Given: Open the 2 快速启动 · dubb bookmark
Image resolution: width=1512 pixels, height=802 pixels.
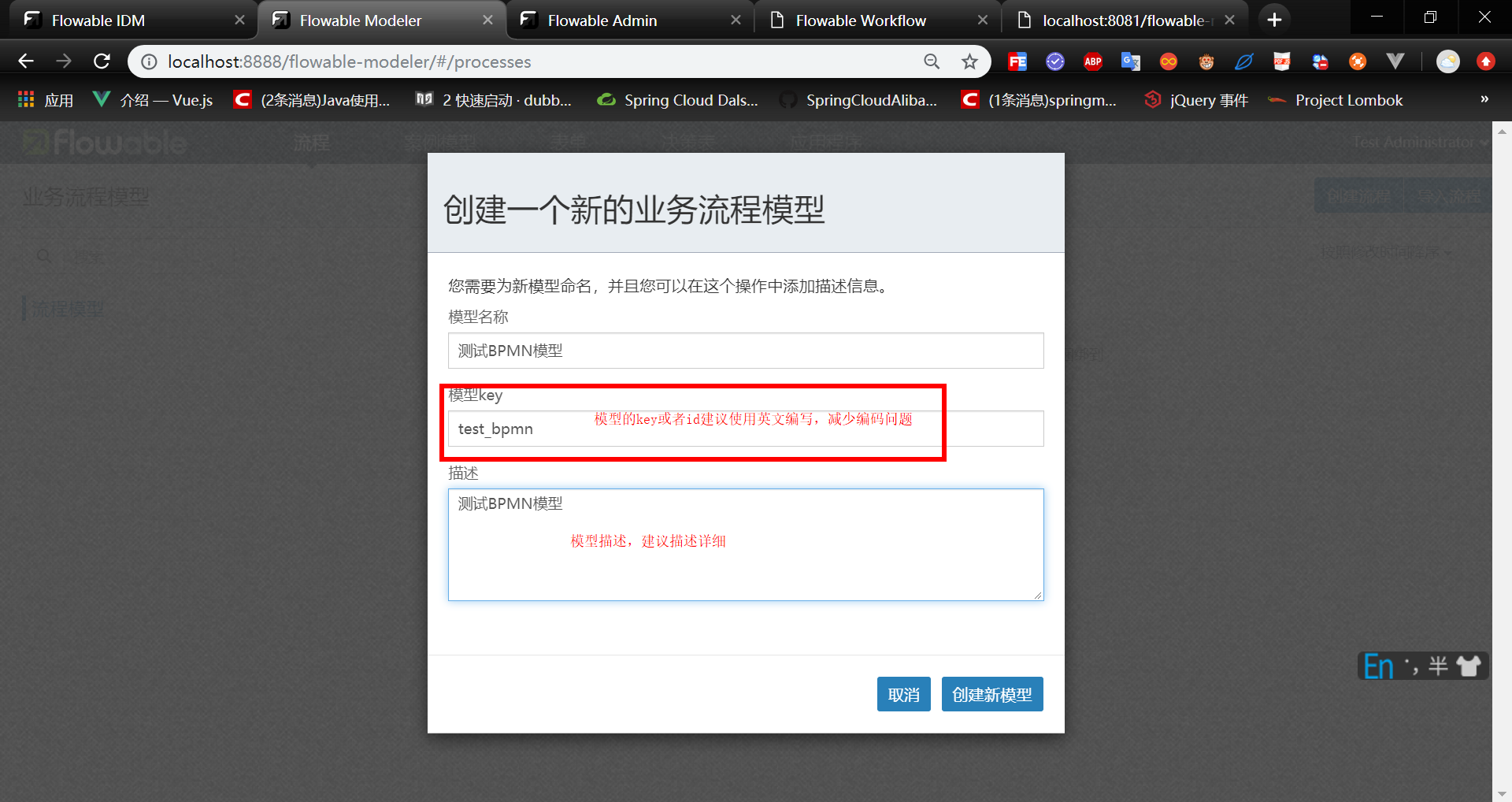Looking at the screenshot, I should [x=494, y=100].
